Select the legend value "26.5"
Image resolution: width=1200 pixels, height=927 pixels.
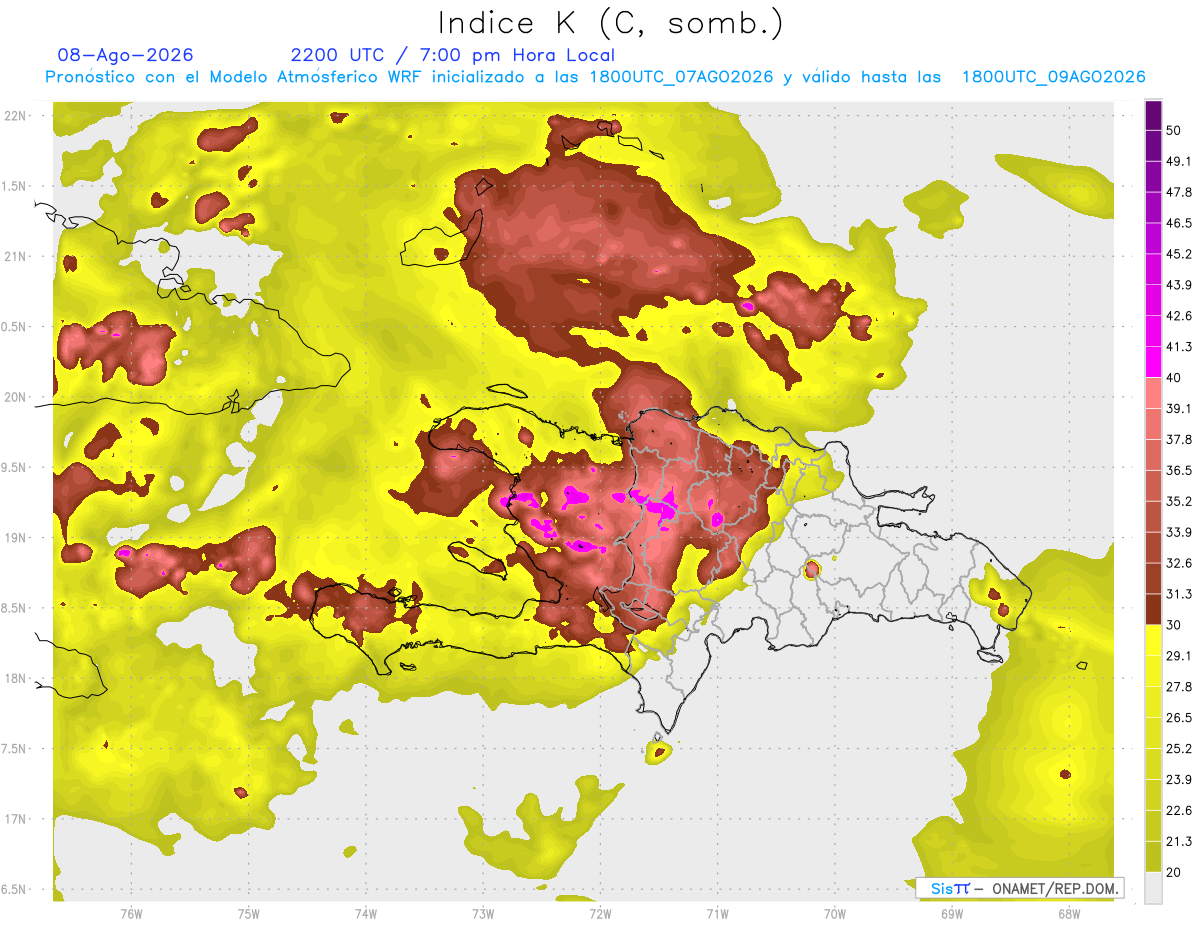(1179, 718)
